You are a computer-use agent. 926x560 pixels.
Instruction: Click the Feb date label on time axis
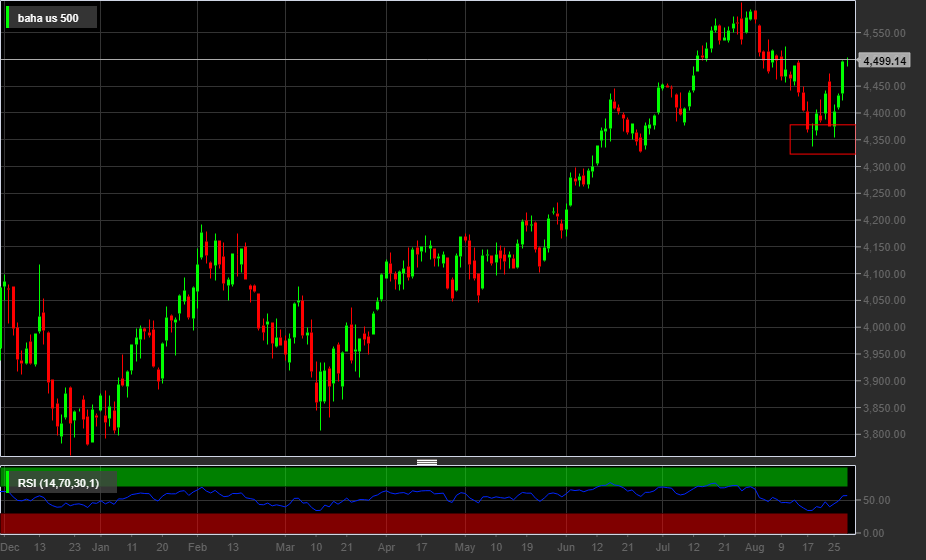197,548
